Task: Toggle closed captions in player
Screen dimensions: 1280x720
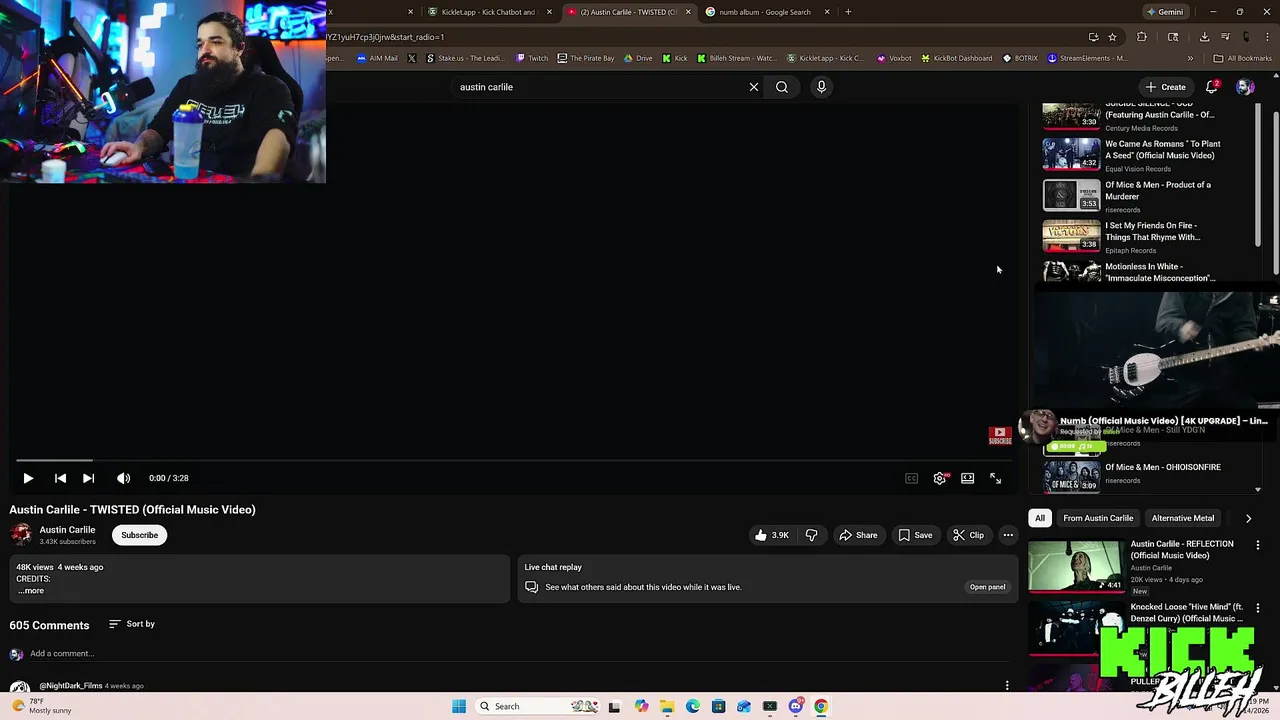Action: [x=911, y=478]
